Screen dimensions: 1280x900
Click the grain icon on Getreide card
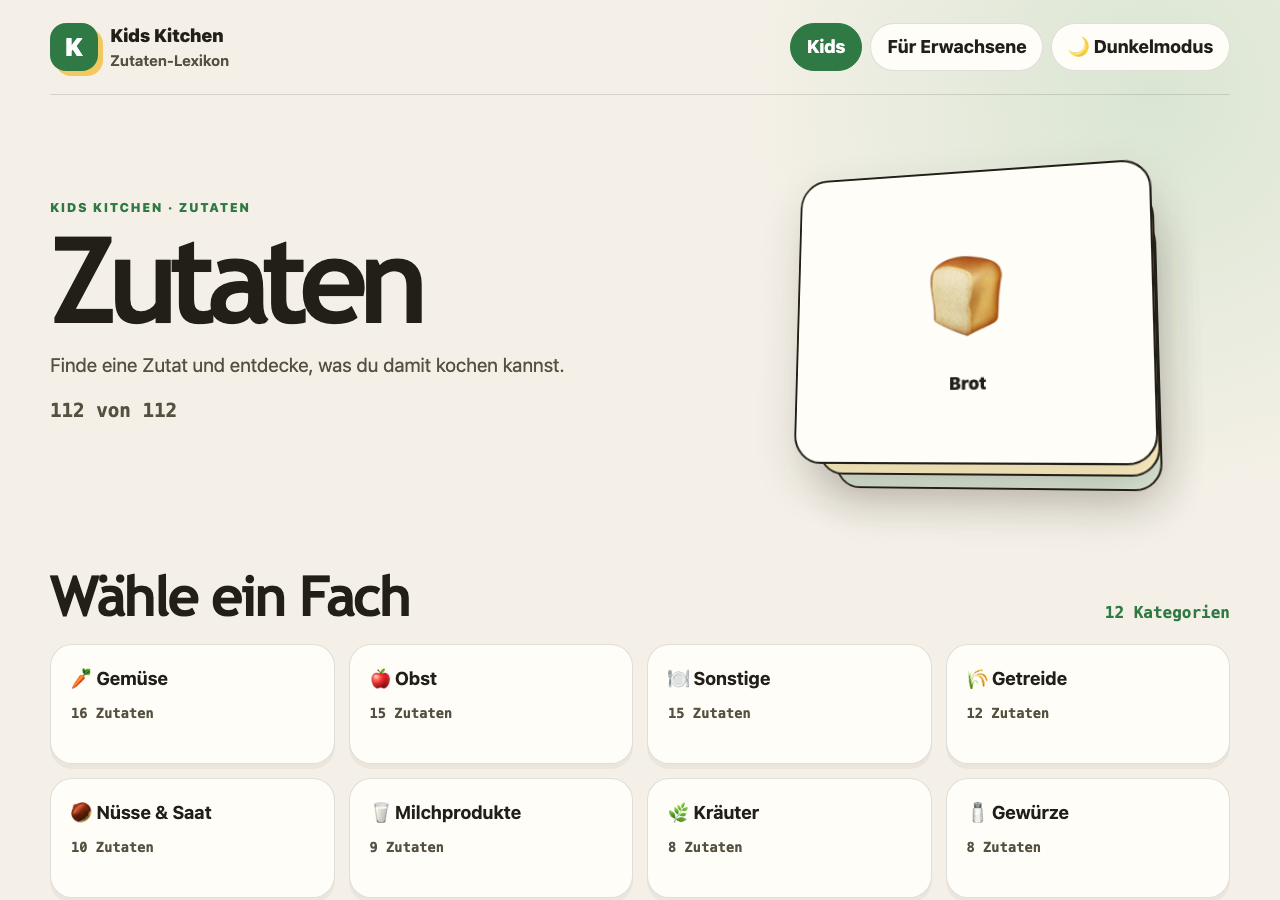977,679
